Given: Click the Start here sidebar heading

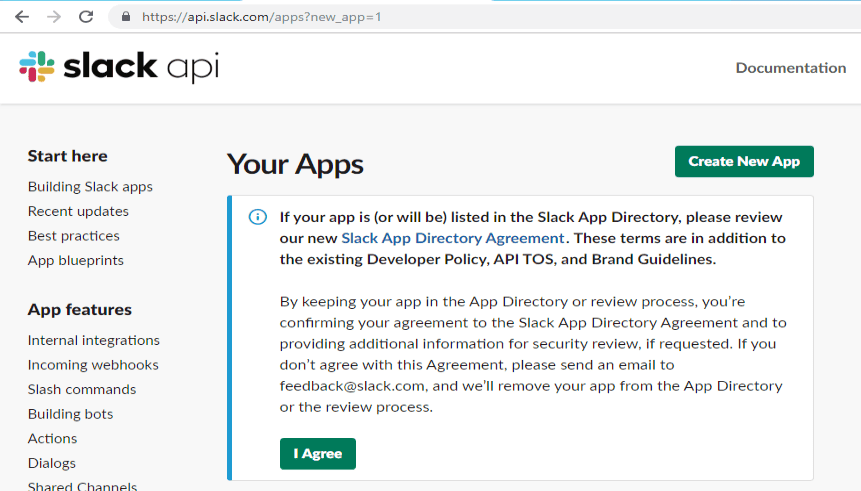Looking at the screenshot, I should (x=68, y=156).
